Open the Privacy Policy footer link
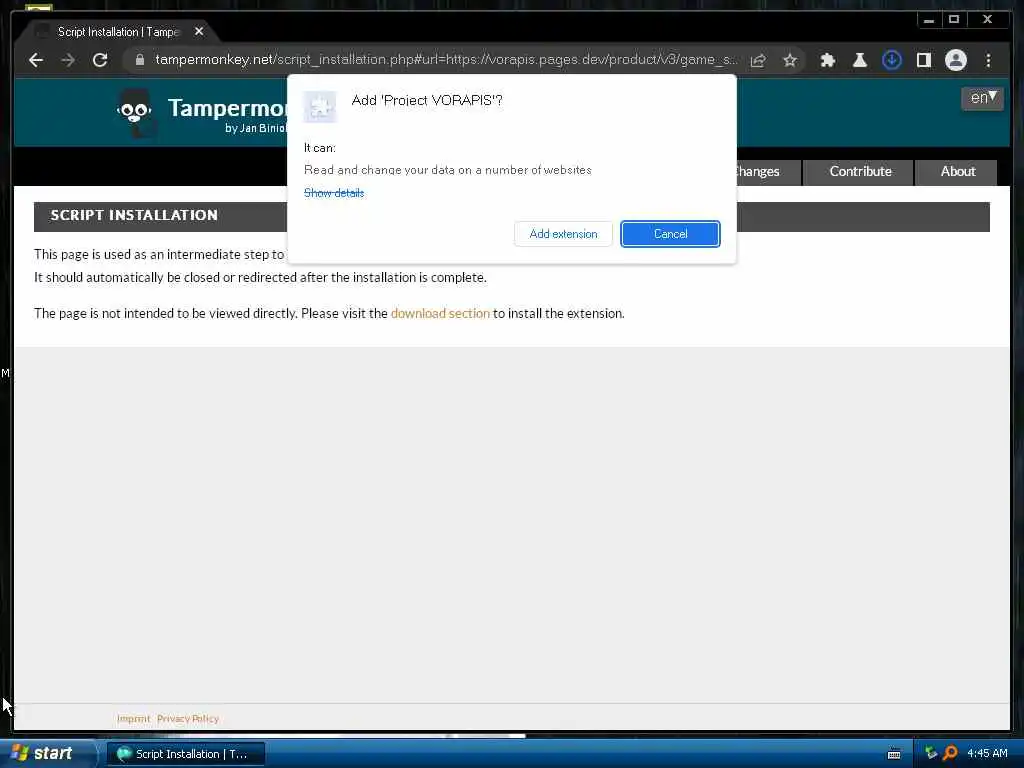The height and width of the screenshot is (768, 1024). 187,719
